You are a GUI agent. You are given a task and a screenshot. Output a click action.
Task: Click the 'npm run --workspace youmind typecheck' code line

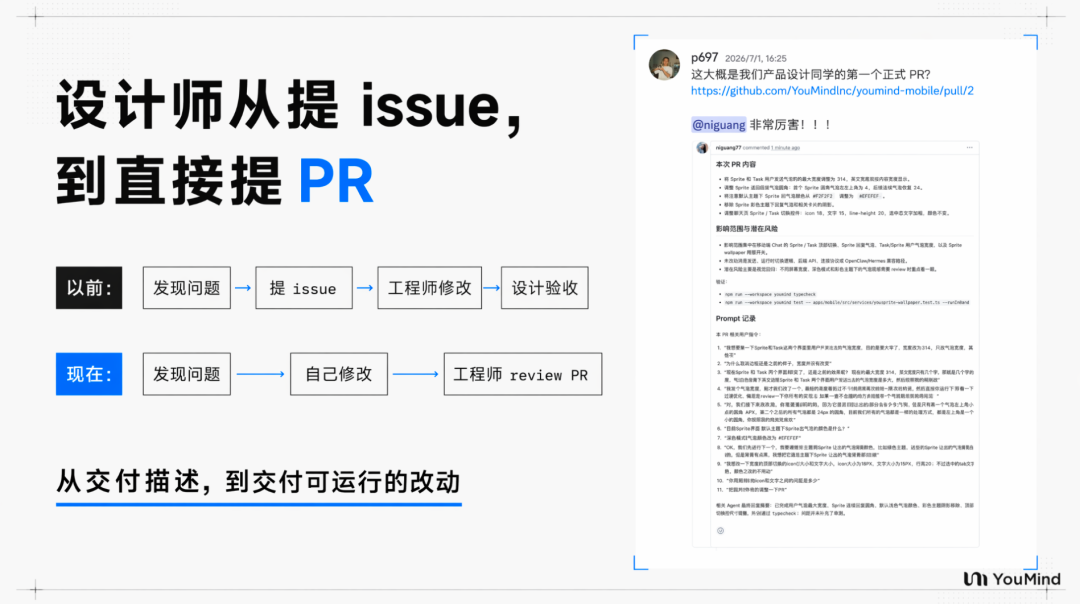coord(770,294)
